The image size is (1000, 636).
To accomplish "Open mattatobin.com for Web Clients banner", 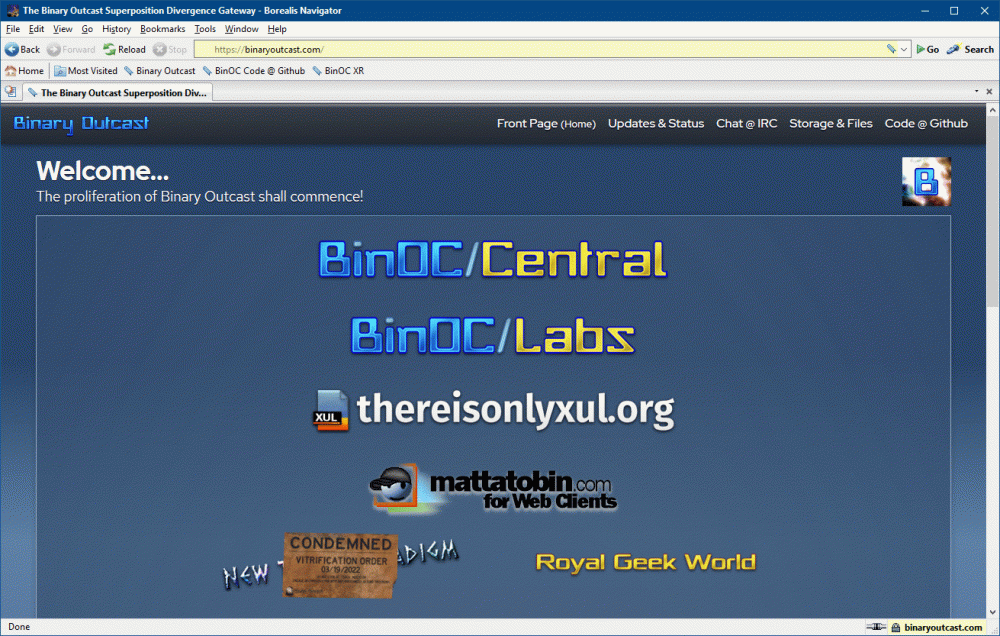I will pos(493,489).
